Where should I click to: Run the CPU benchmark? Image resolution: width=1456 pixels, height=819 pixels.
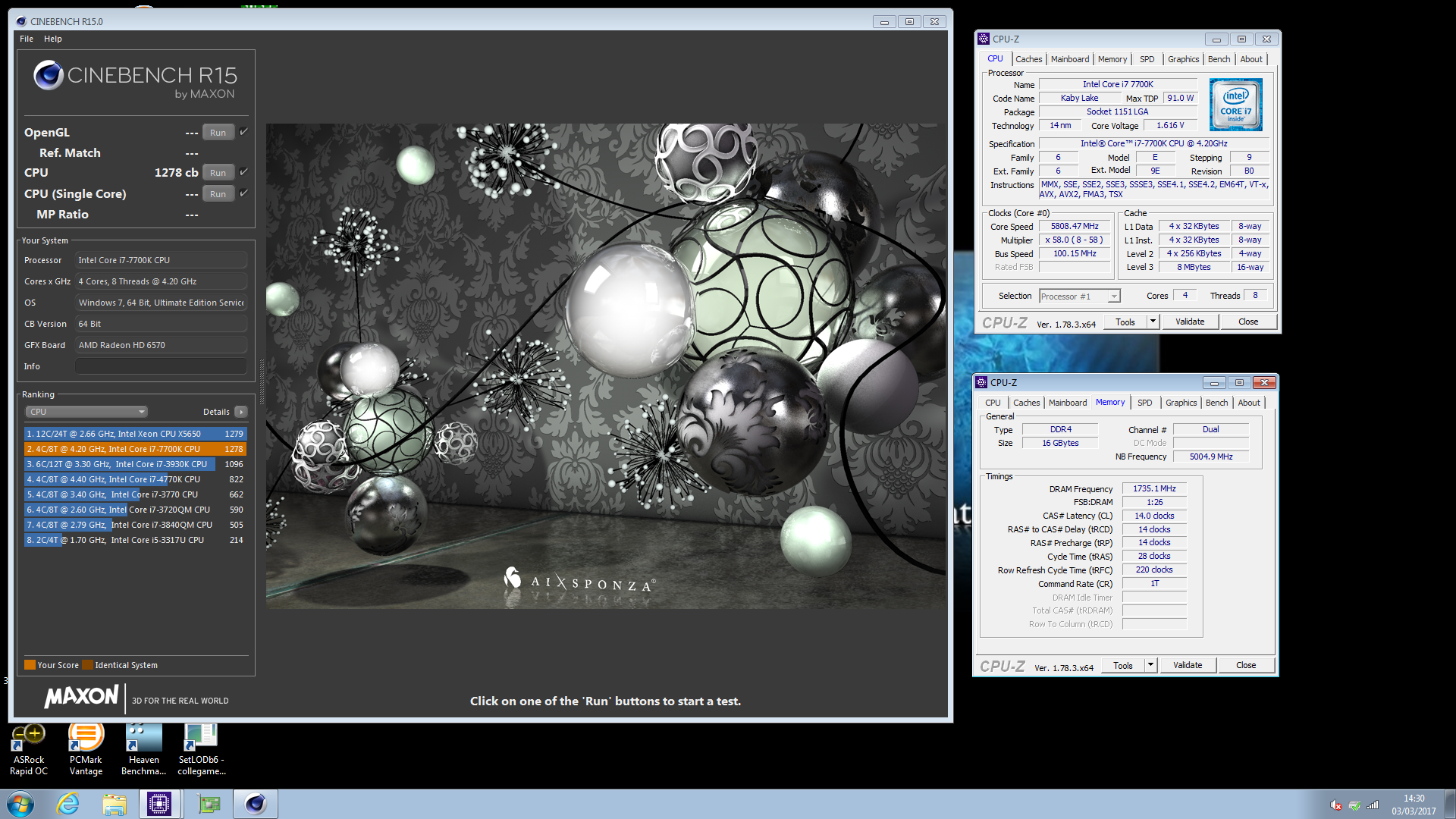point(218,173)
